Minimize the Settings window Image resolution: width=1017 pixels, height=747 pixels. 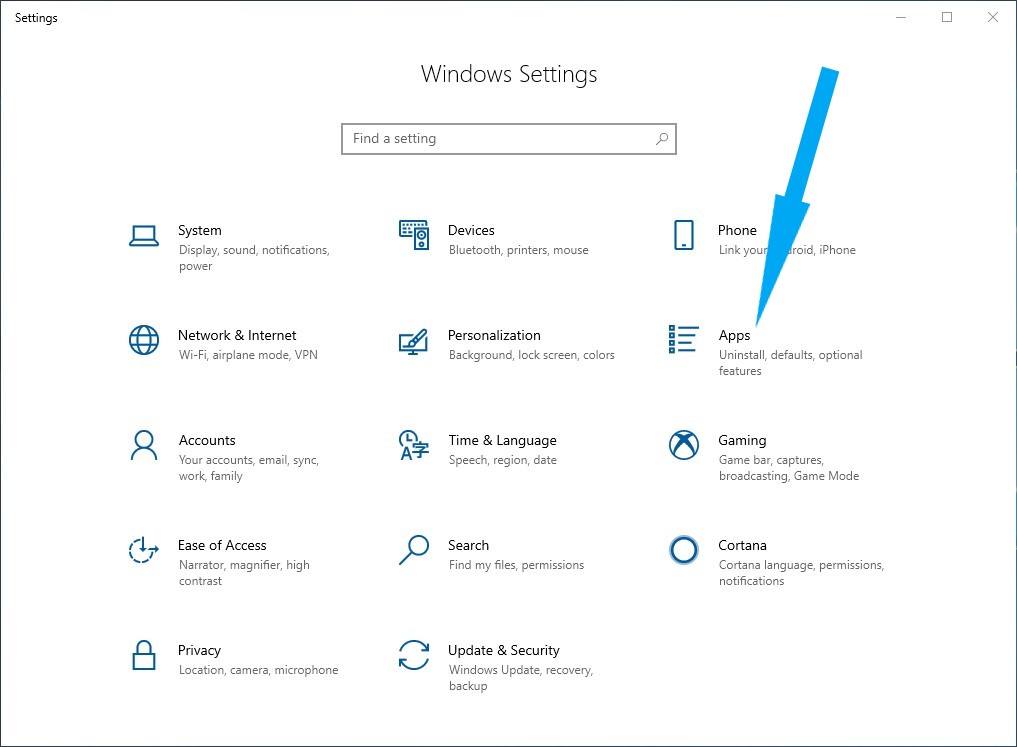click(901, 18)
